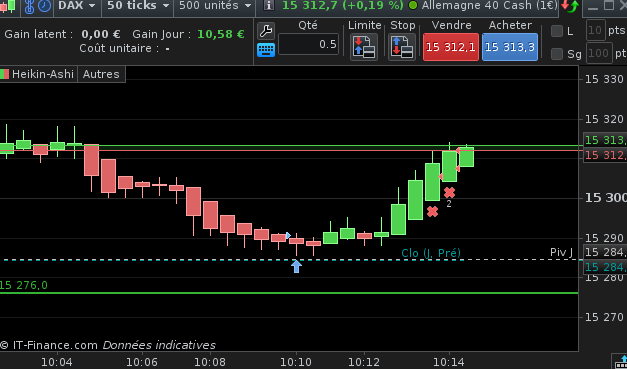The image size is (627, 369).
Task: Click the blue up arrow buy marker
Action: [296, 266]
